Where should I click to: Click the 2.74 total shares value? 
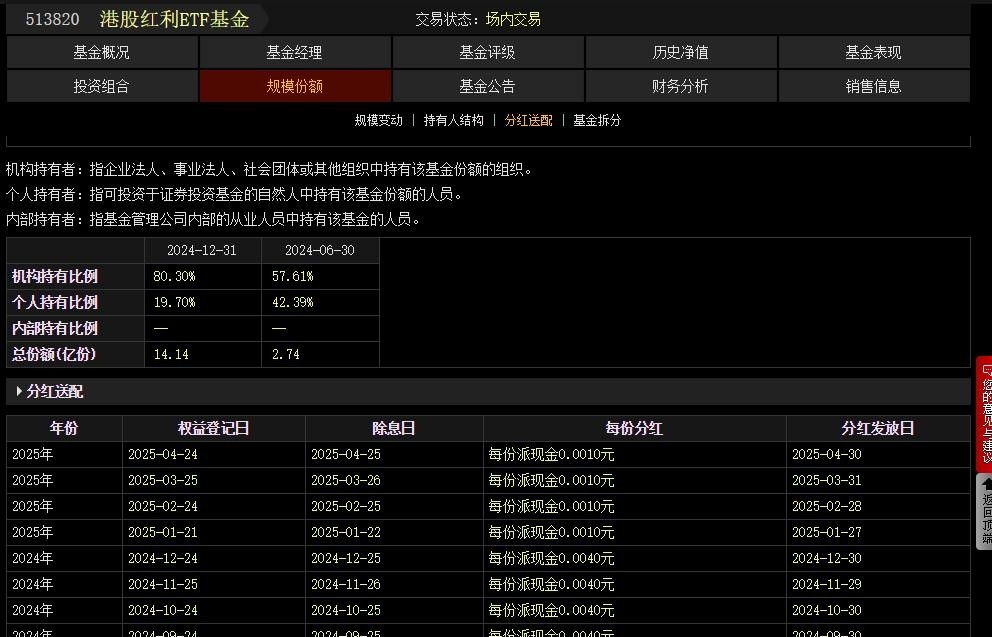tap(286, 354)
